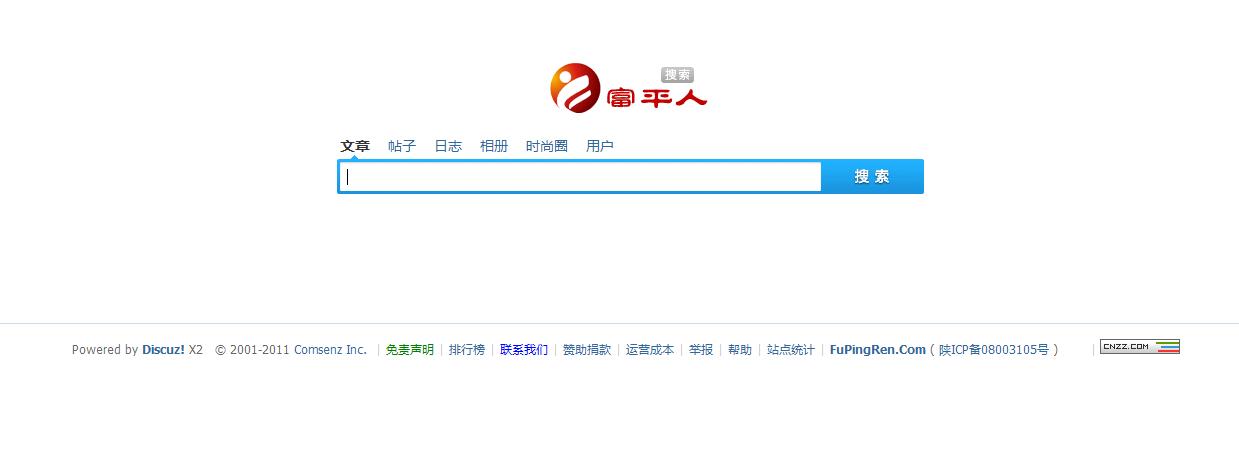Open the 帮助 help link
The image size is (1239, 466).
tap(740, 350)
